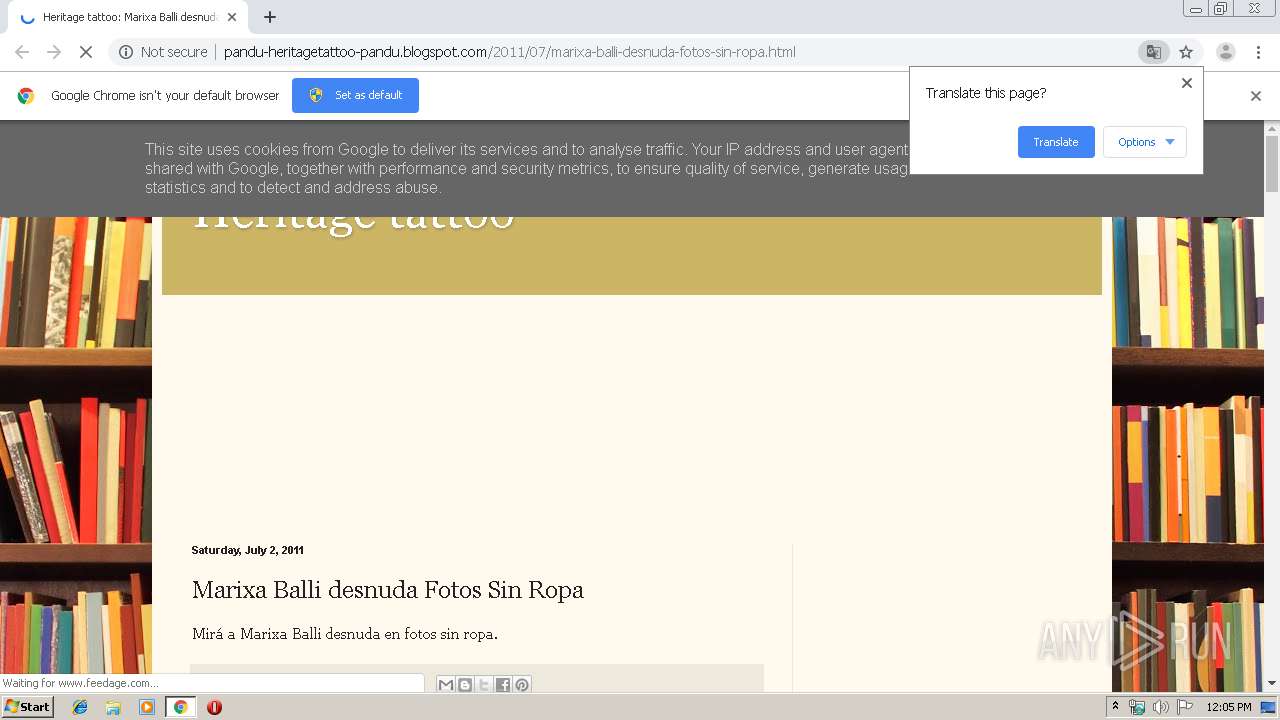Open the Chrome profile avatar
The width and height of the screenshot is (1280, 720).
pyautogui.click(x=1225, y=52)
